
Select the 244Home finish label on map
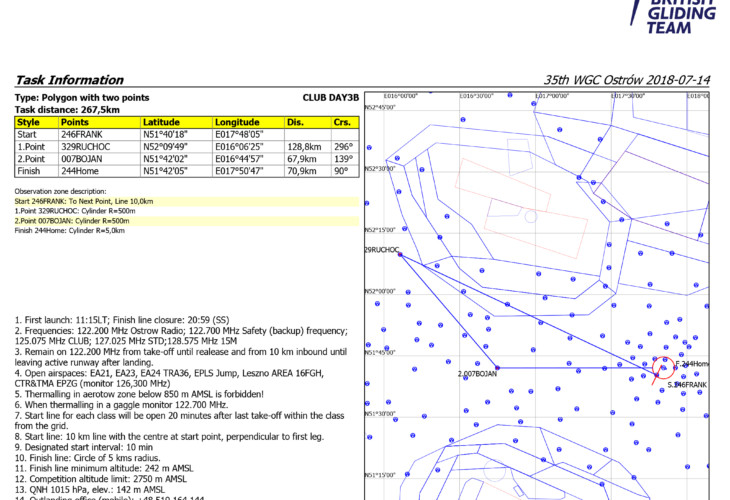tap(693, 364)
